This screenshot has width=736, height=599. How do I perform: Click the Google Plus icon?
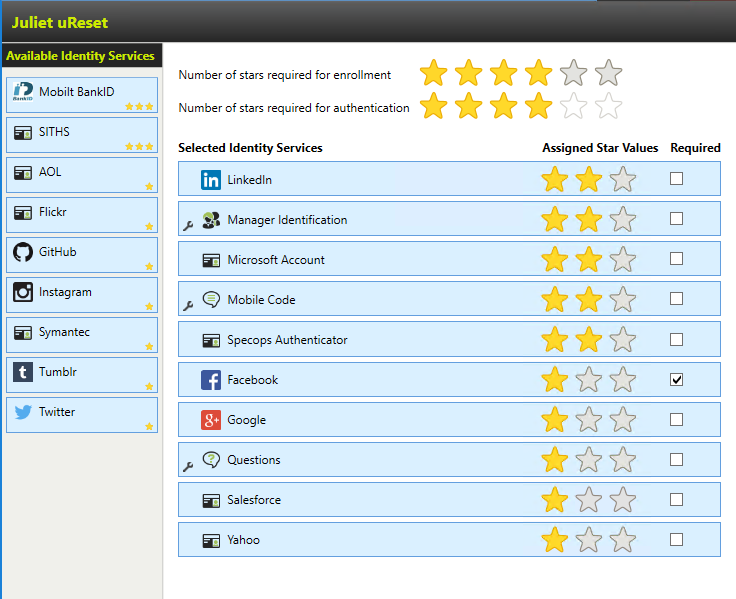(x=211, y=420)
